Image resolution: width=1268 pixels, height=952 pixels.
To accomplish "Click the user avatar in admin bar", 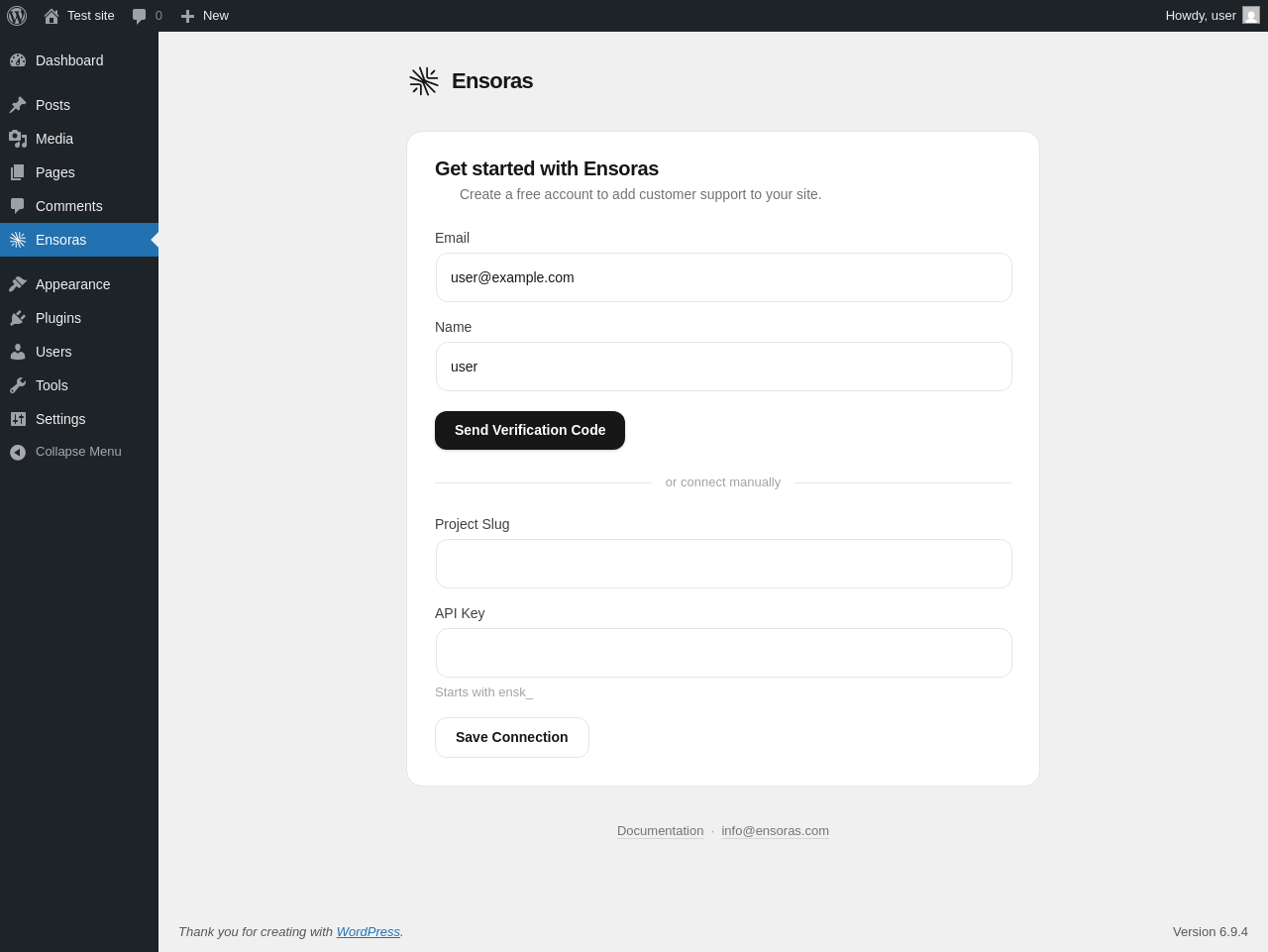I will [x=1251, y=16].
